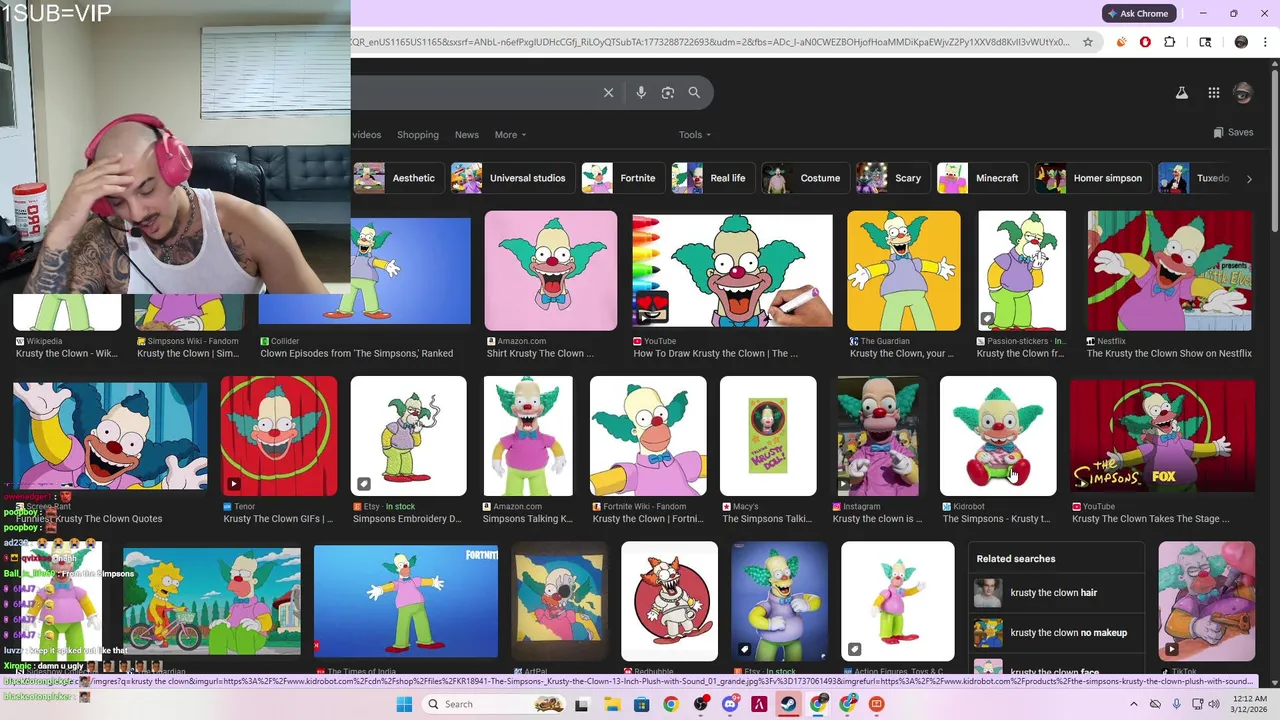Open Chrome's tab search icon

tap(1205, 42)
